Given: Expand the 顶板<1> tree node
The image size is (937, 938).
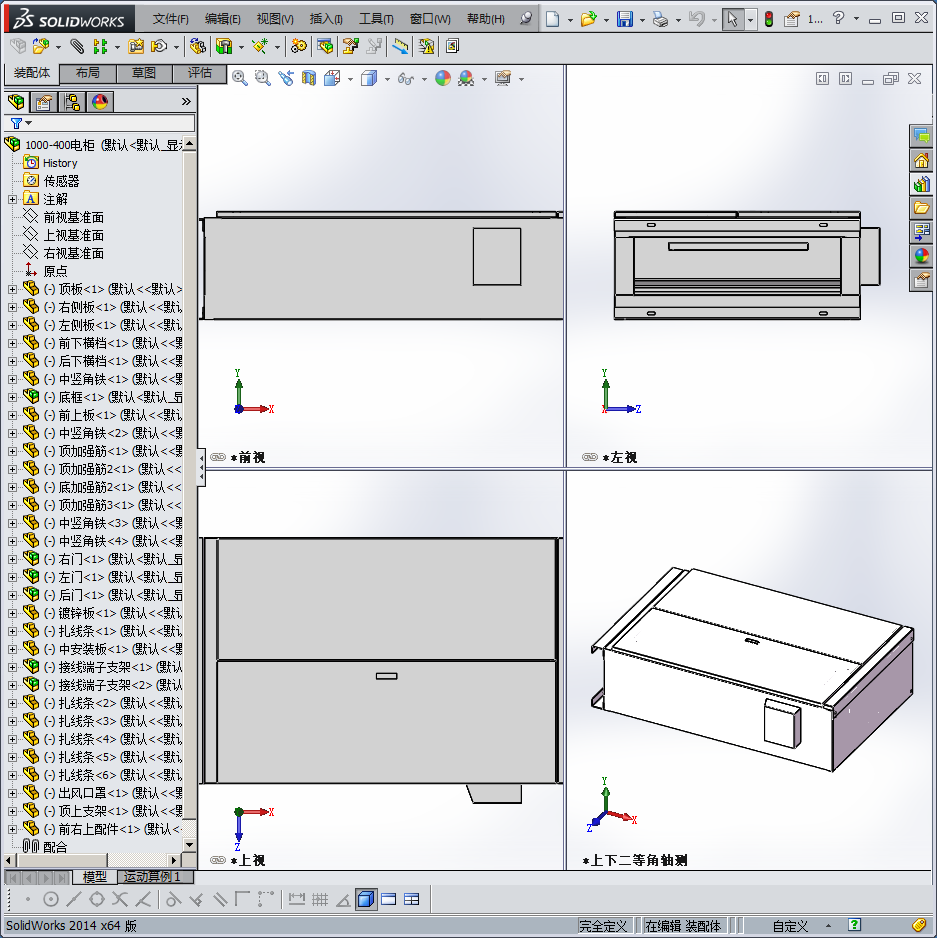Looking at the screenshot, I should [x=13, y=290].
